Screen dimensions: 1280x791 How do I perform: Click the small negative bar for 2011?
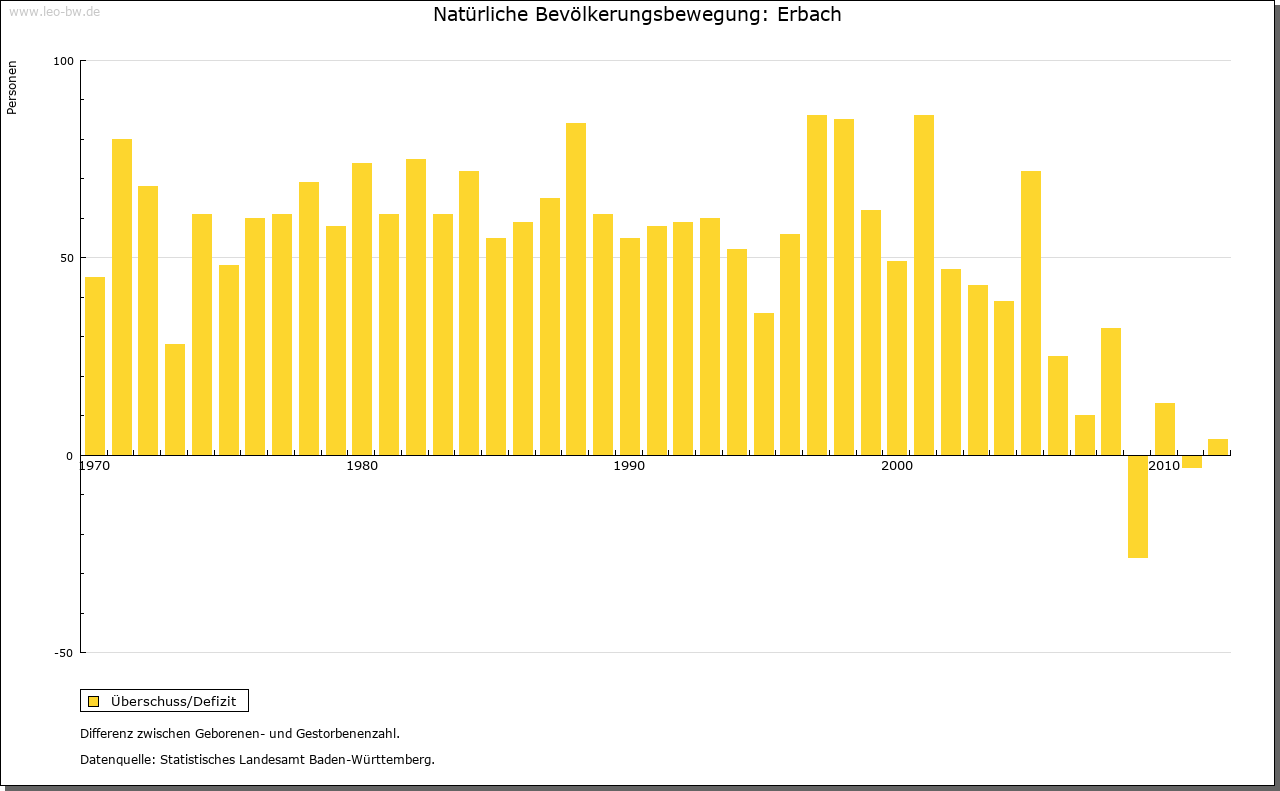pyautogui.click(x=1192, y=461)
